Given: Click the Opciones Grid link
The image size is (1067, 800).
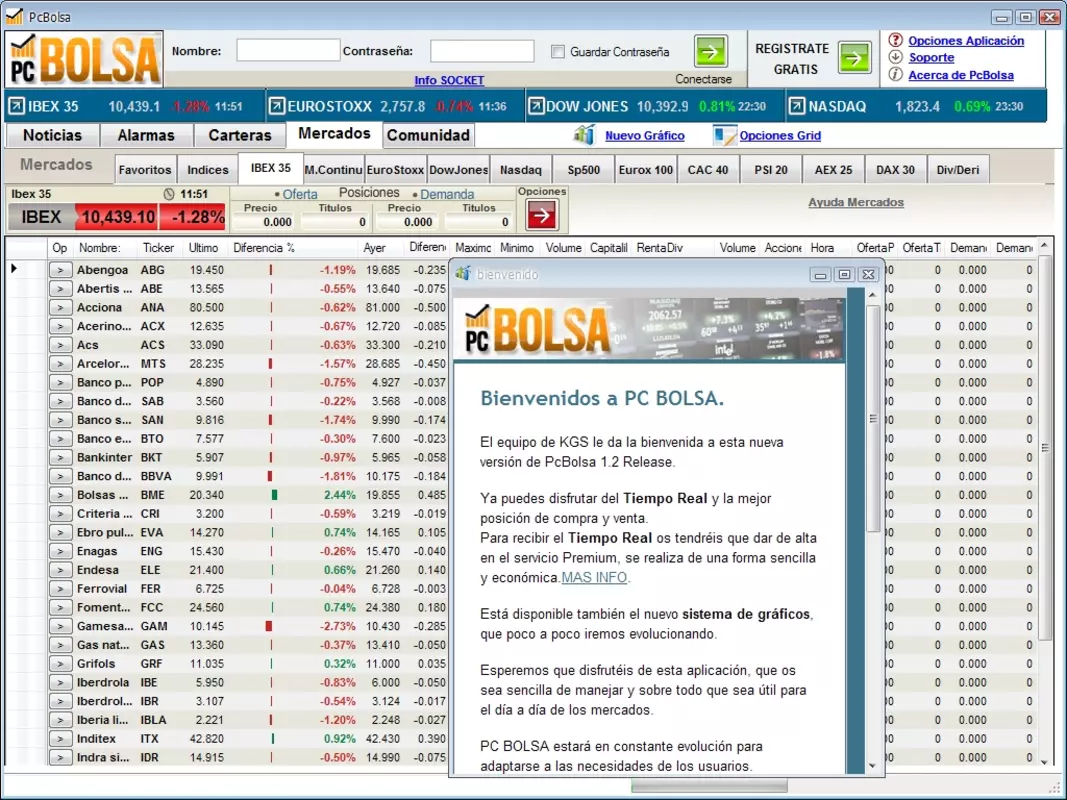Looking at the screenshot, I should tap(780, 135).
